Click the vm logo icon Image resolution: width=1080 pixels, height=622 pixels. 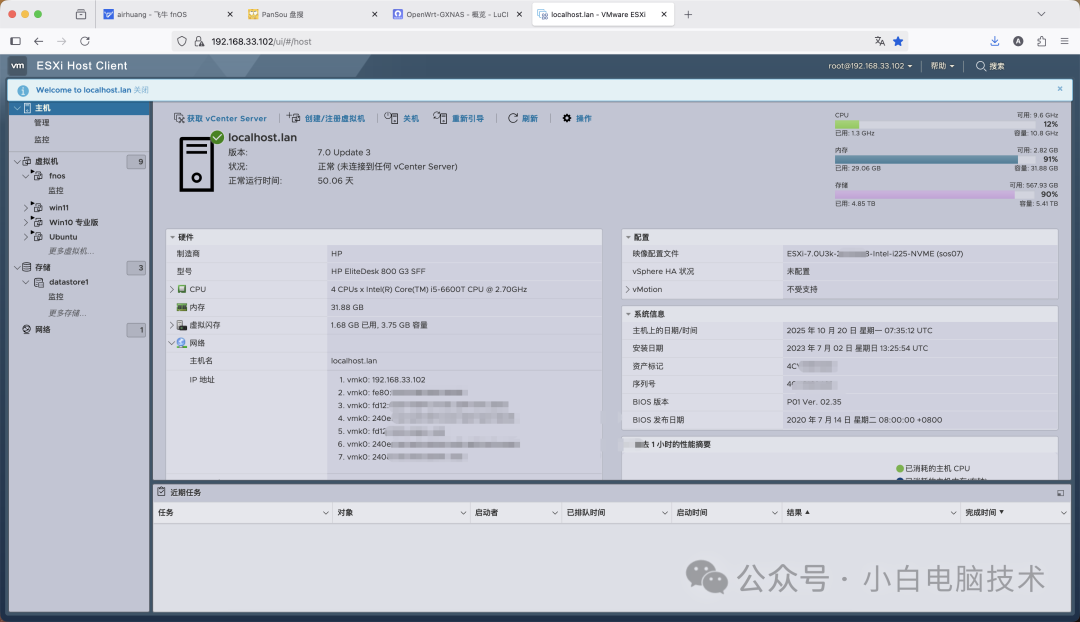tap(18, 65)
